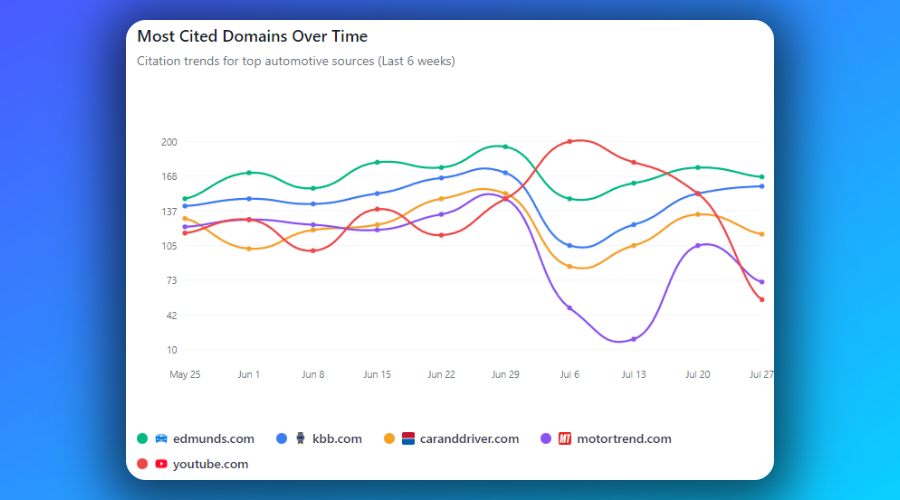This screenshot has height=500, width=900.
Task: Click the 'Most Cited Domains Over Time' title
Action: 252,36
